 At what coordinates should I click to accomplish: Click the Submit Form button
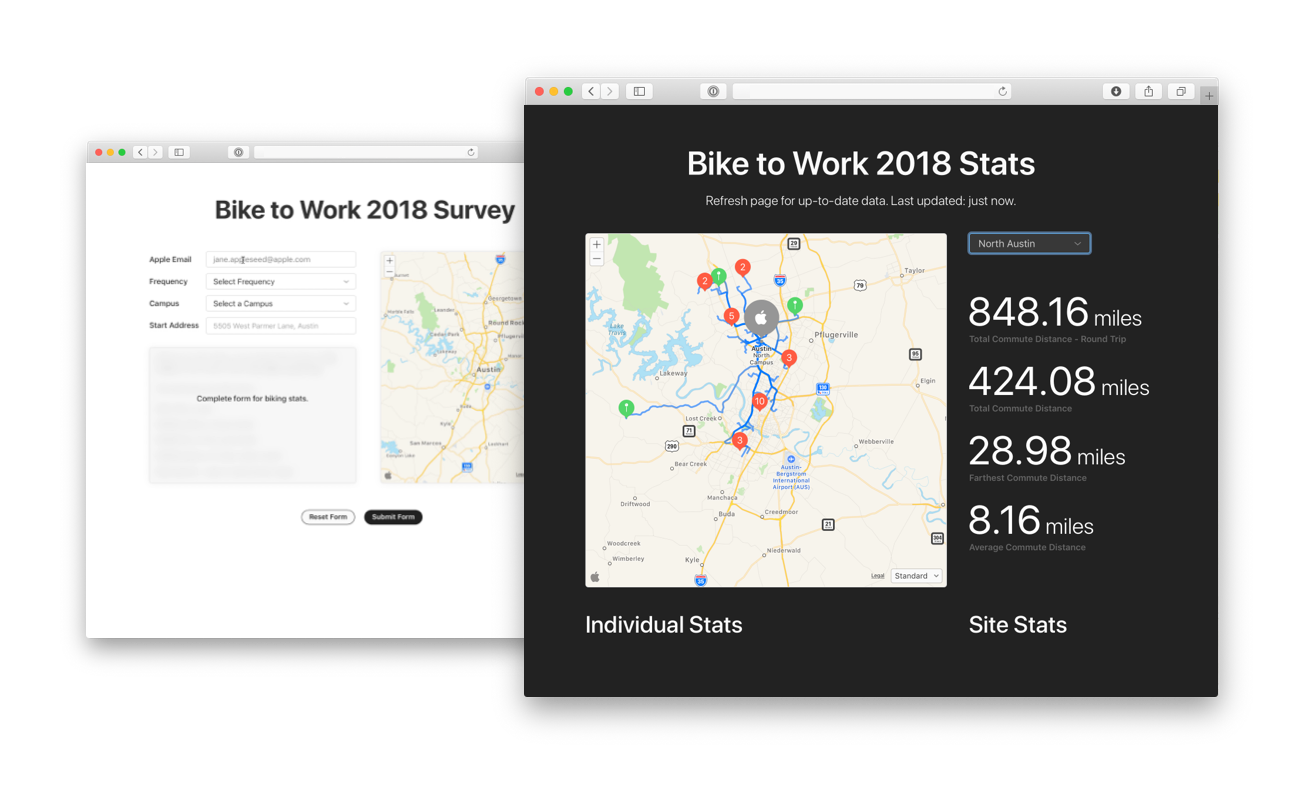pos(393,517)
